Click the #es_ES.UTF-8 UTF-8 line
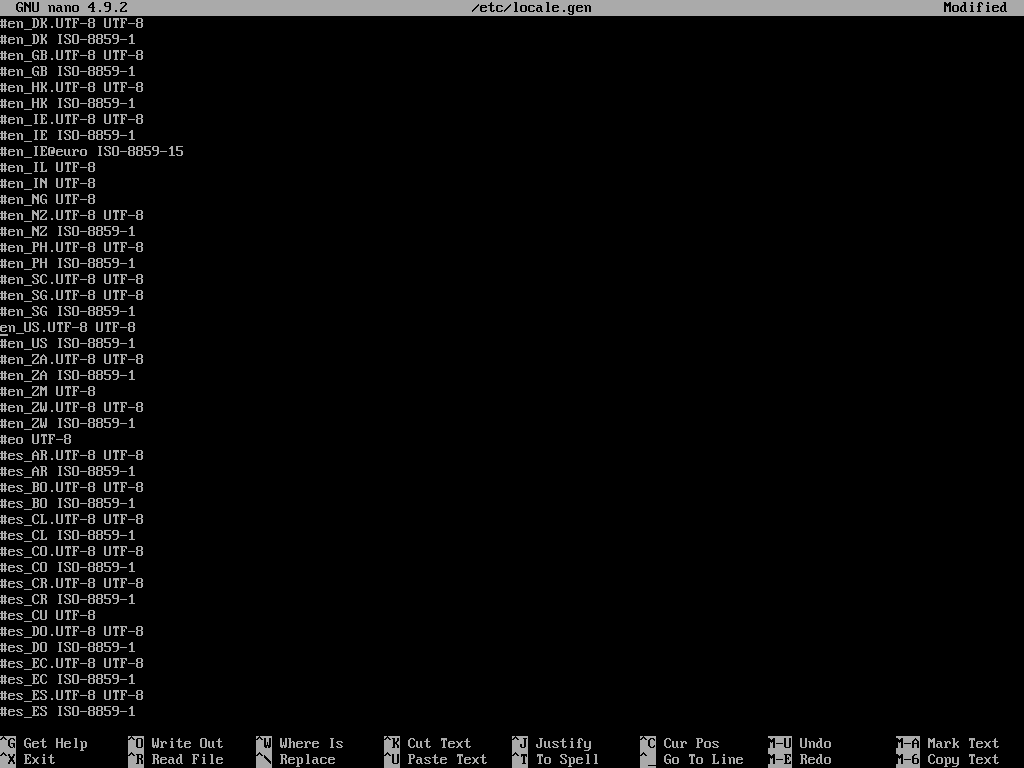The width and height of the screenshot is (1024, 768). [72, 696]
